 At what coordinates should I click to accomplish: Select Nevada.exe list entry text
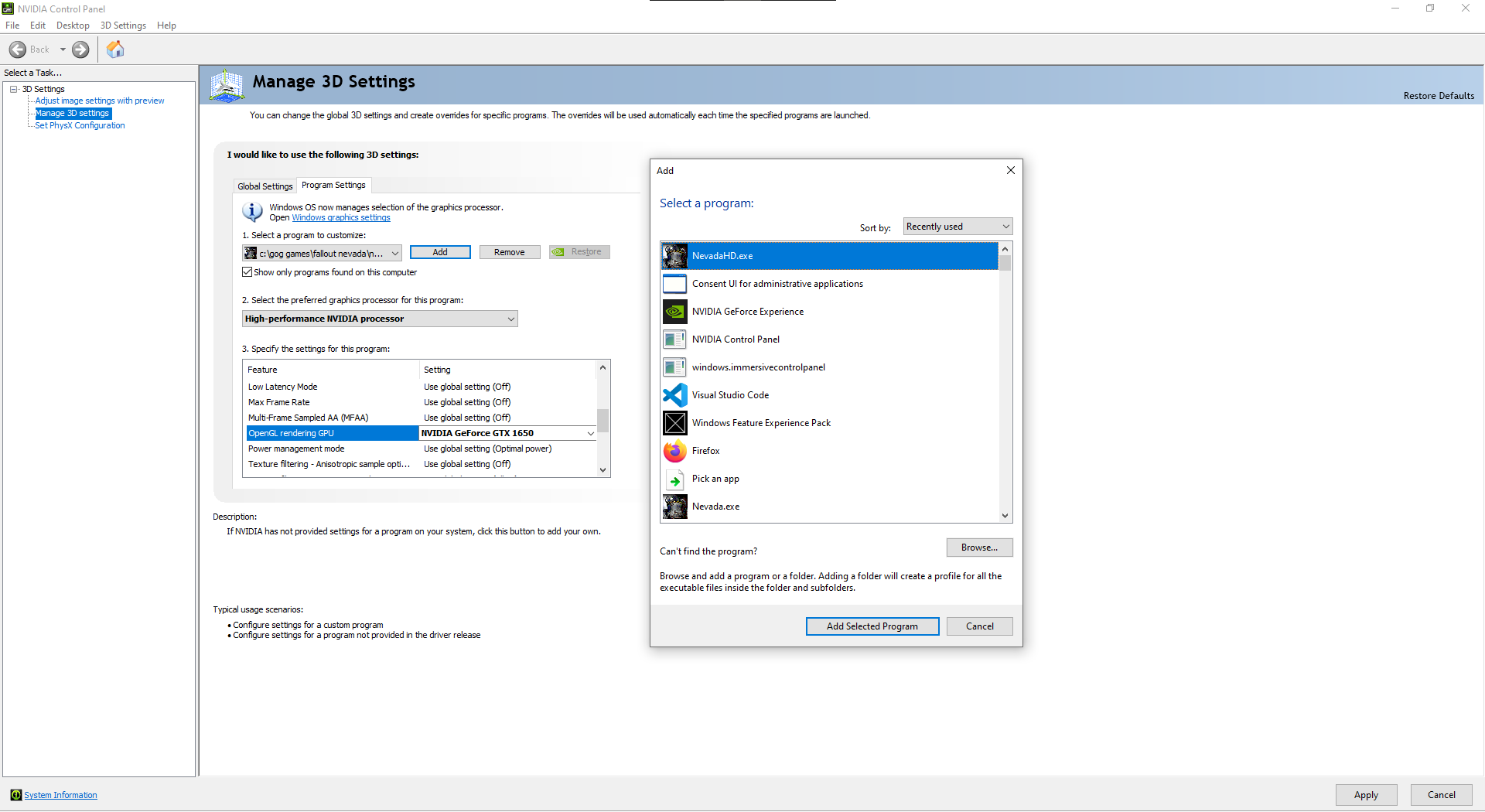pyautogui.click(x=715, y=507)
